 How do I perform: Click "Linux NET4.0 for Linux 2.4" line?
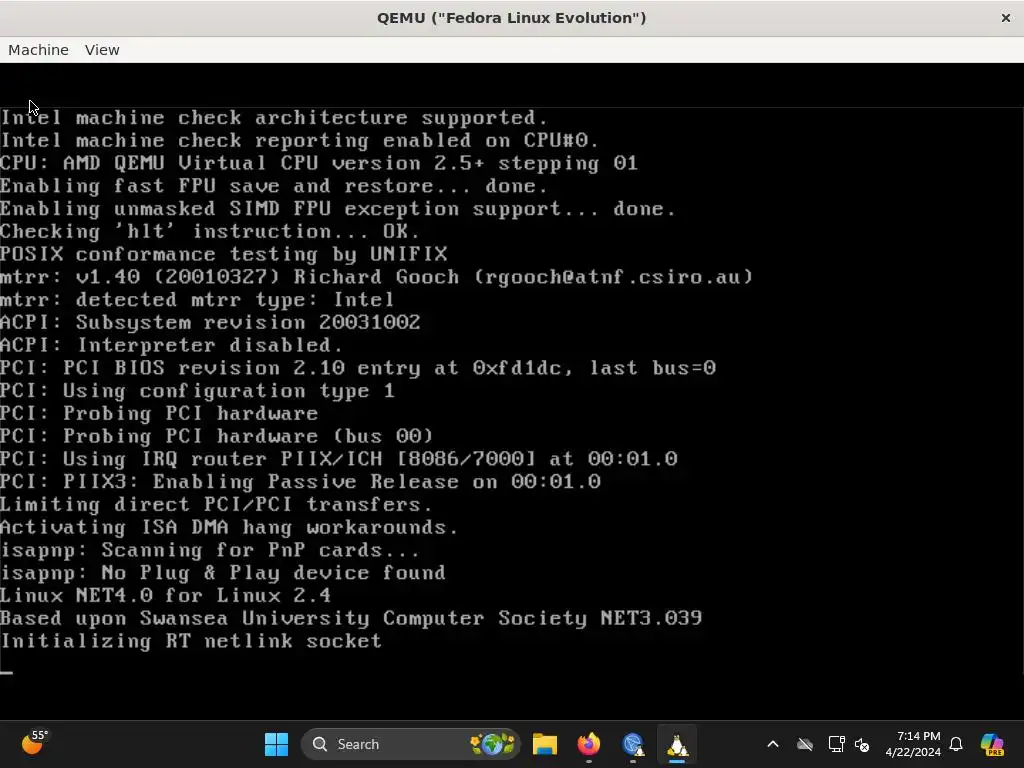165,596
